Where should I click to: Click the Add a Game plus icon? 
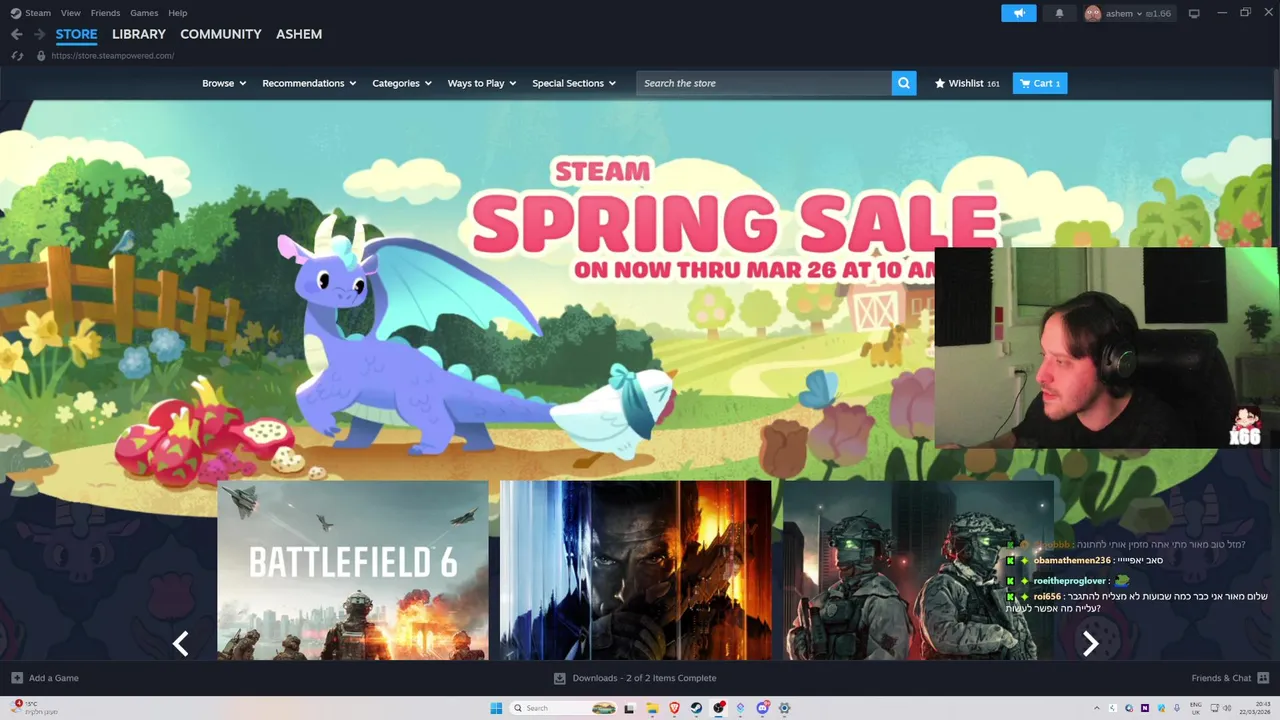pos(17,678)
